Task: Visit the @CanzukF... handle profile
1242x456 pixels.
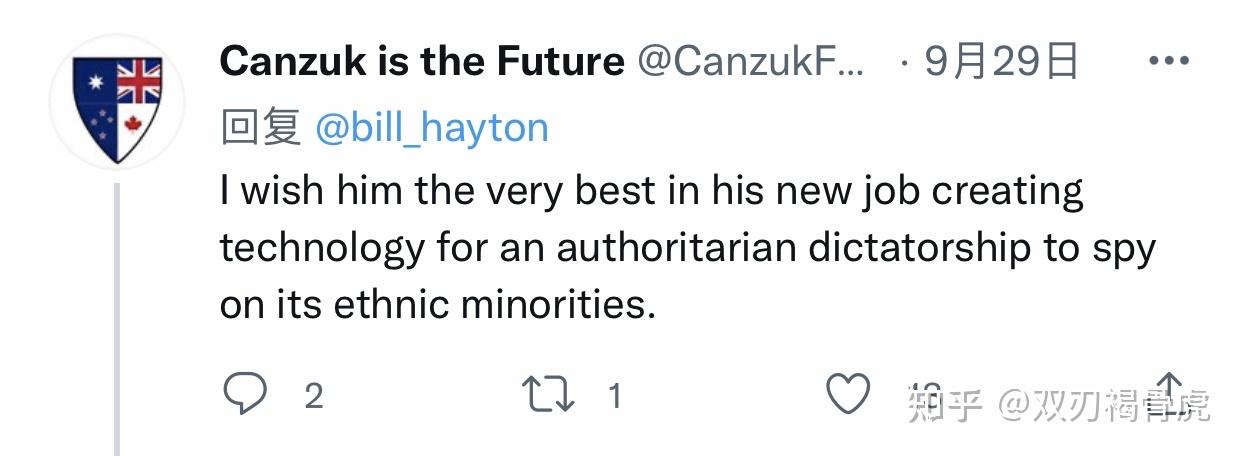Action: pos(753,62)
